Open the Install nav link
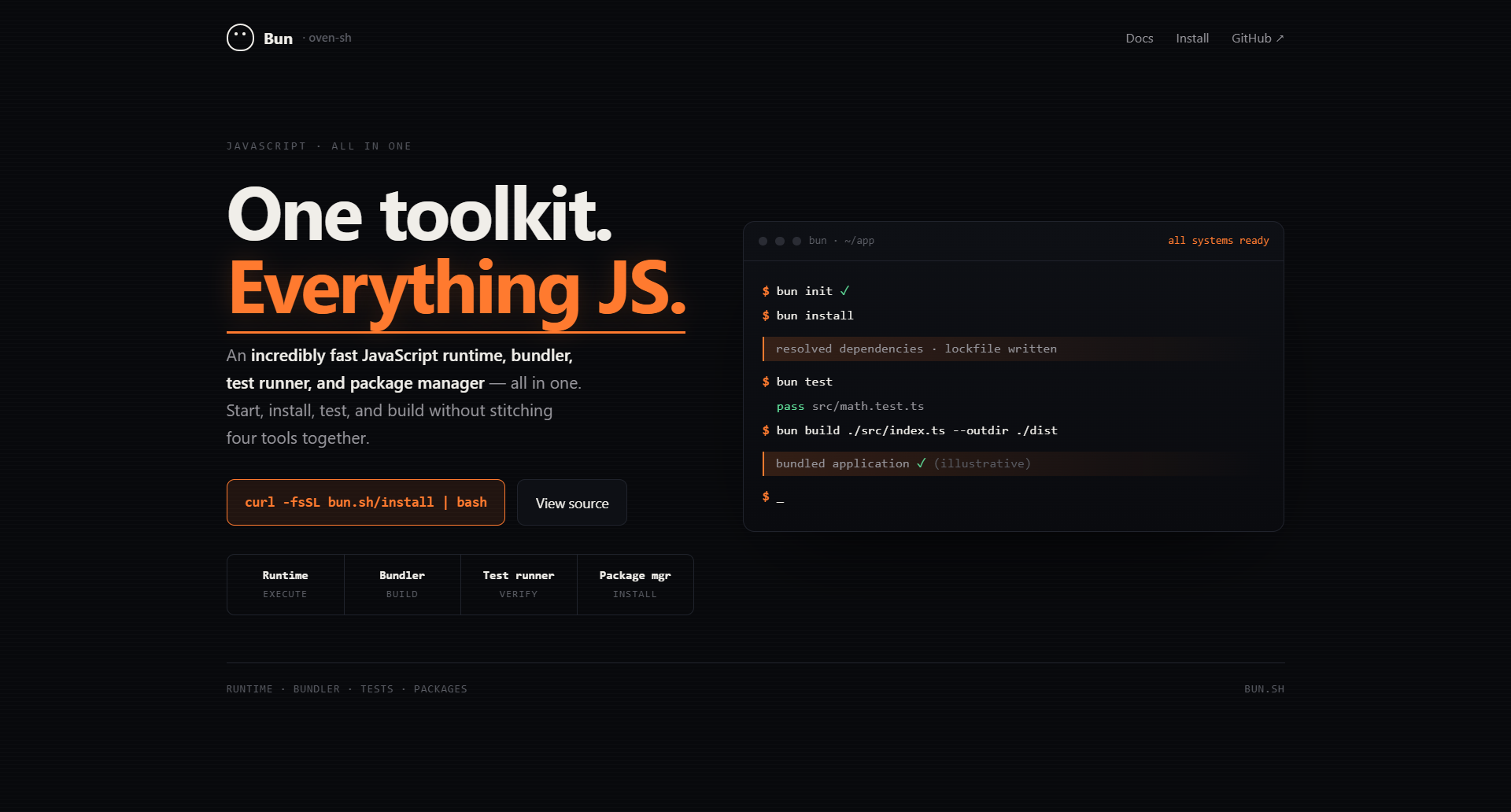Image resolution: width=1511 pixels, height=812 pixels. pos(1191,38)
